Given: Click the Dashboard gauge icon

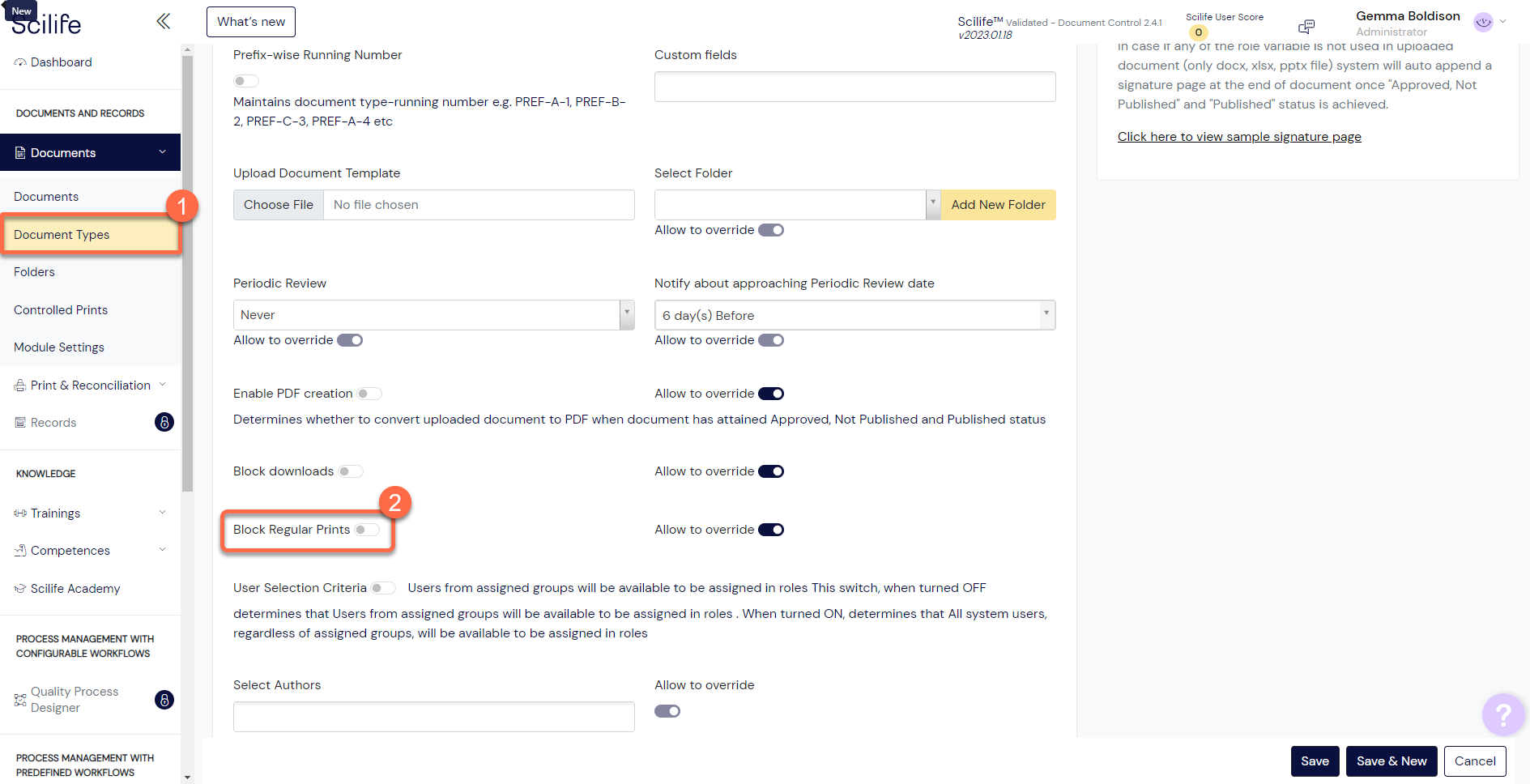Looking at the screenshot, I should tap(20, 62).
